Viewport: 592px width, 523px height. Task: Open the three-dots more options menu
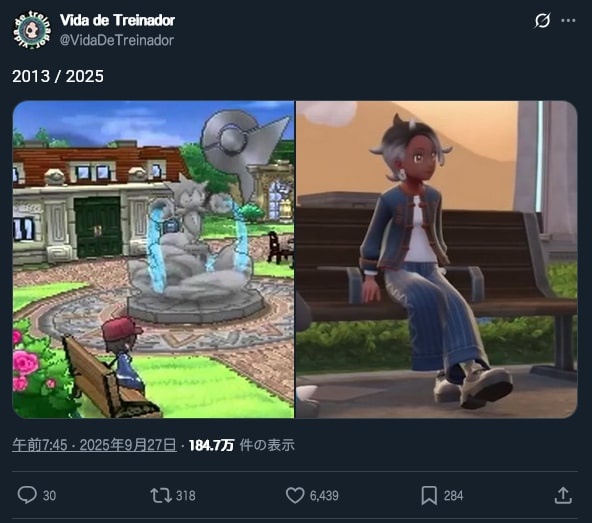pos(568,20)
